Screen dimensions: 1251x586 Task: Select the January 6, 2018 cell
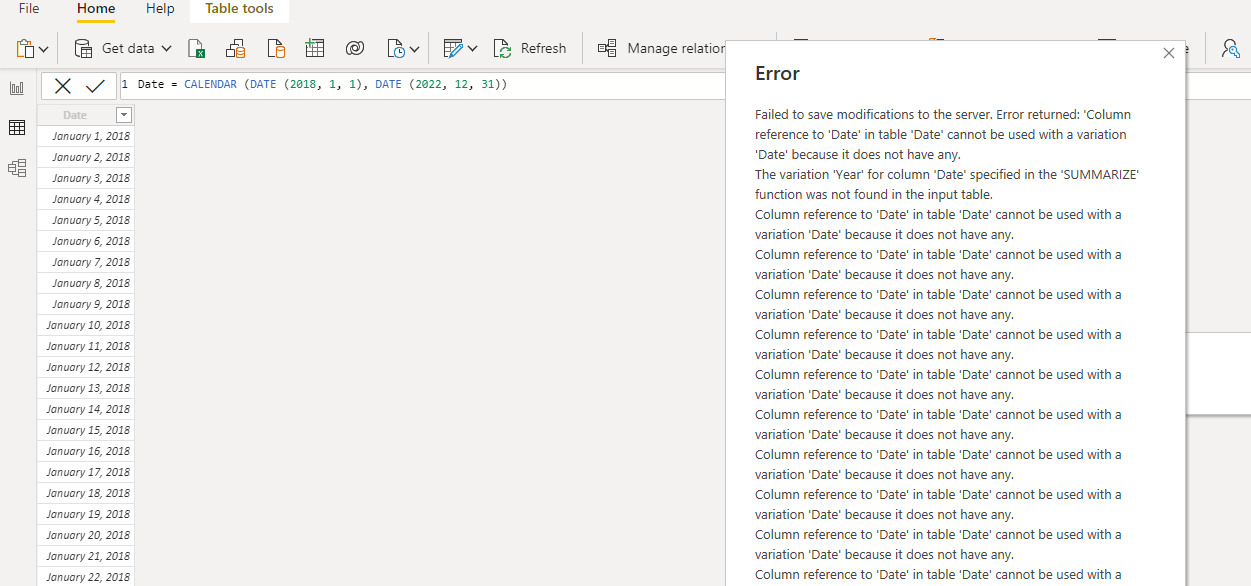pyautogui.click(x=86, y=241)
